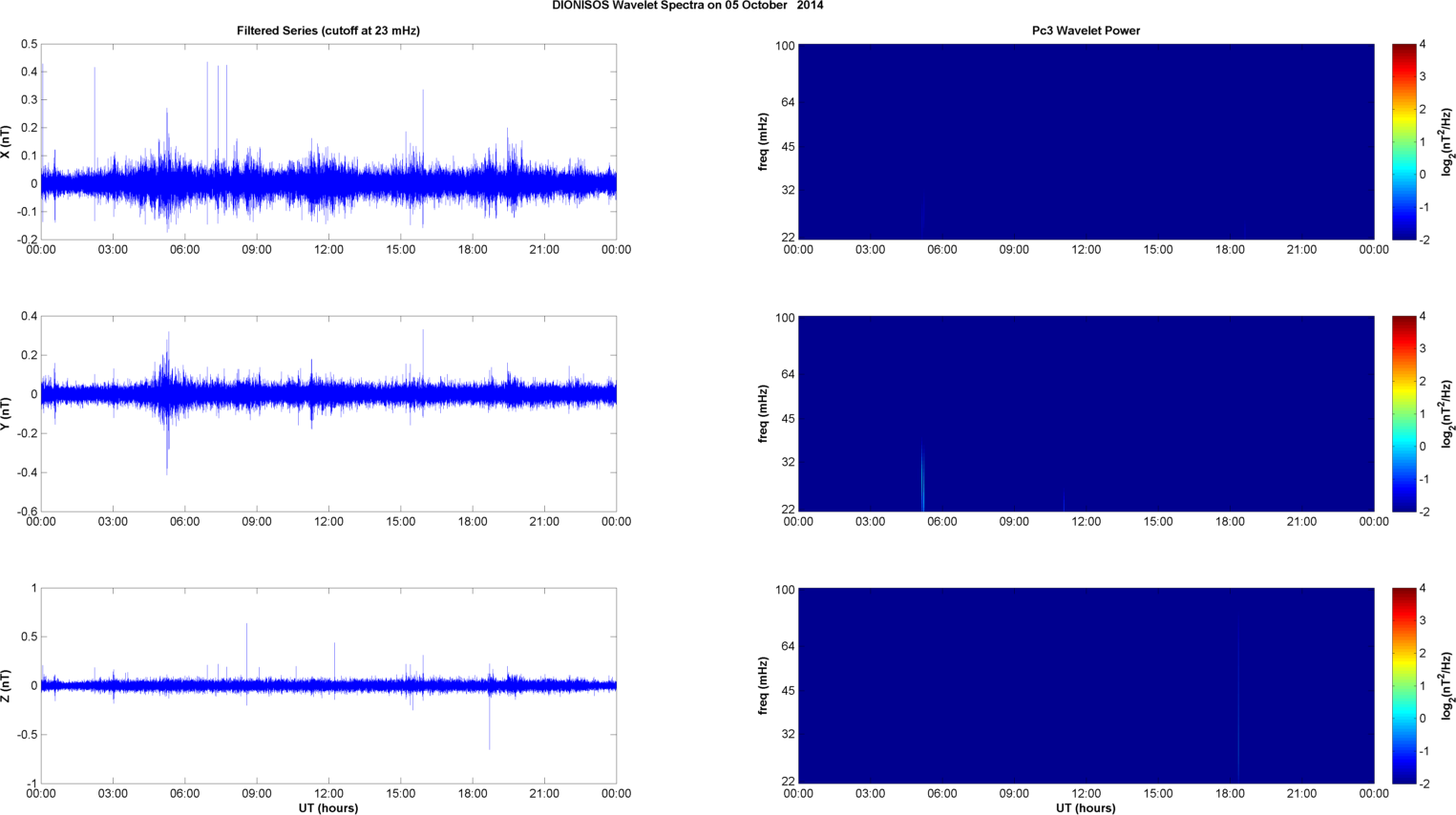Viewport: 1456px width, 815px height.
Task: Click the log2(nT²/Hz) label of bottom colorbar
Action: tap(1447, 686)
